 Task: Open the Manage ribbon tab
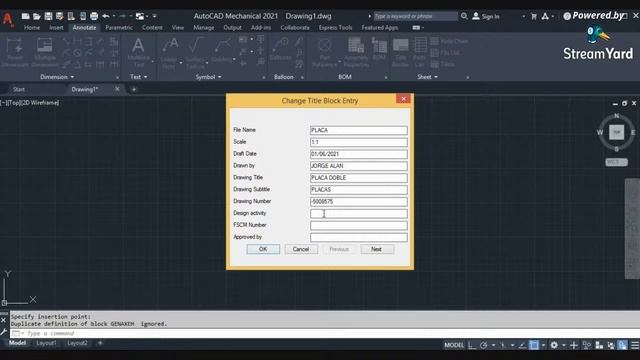pos(204,28)
